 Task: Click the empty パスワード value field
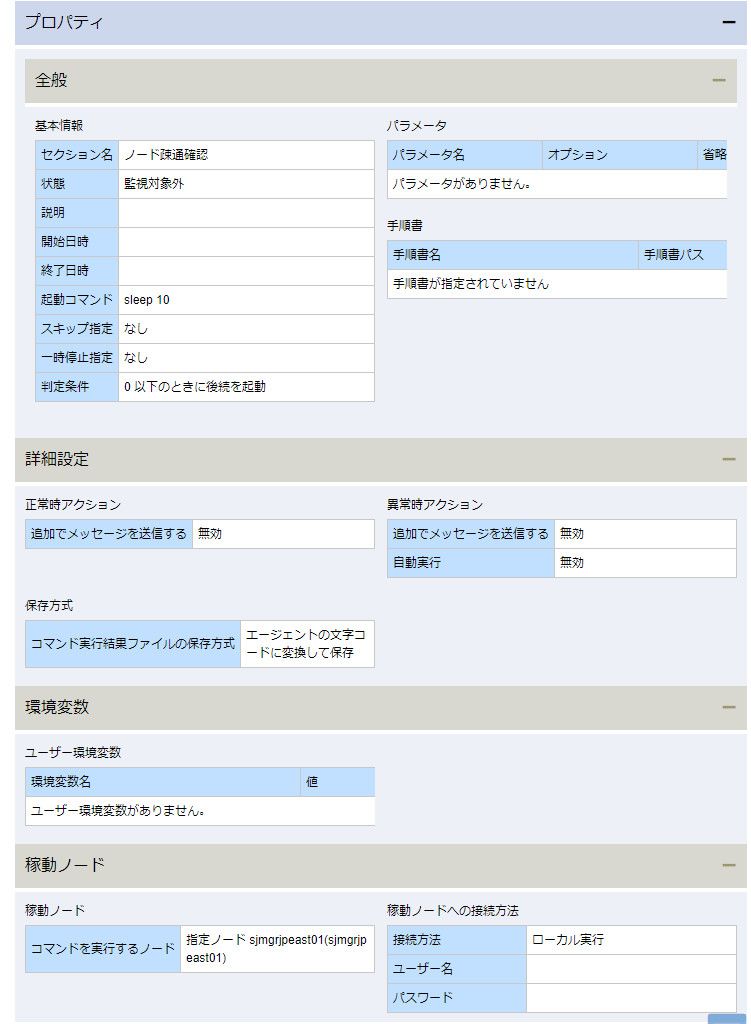[x=631, y=997]
